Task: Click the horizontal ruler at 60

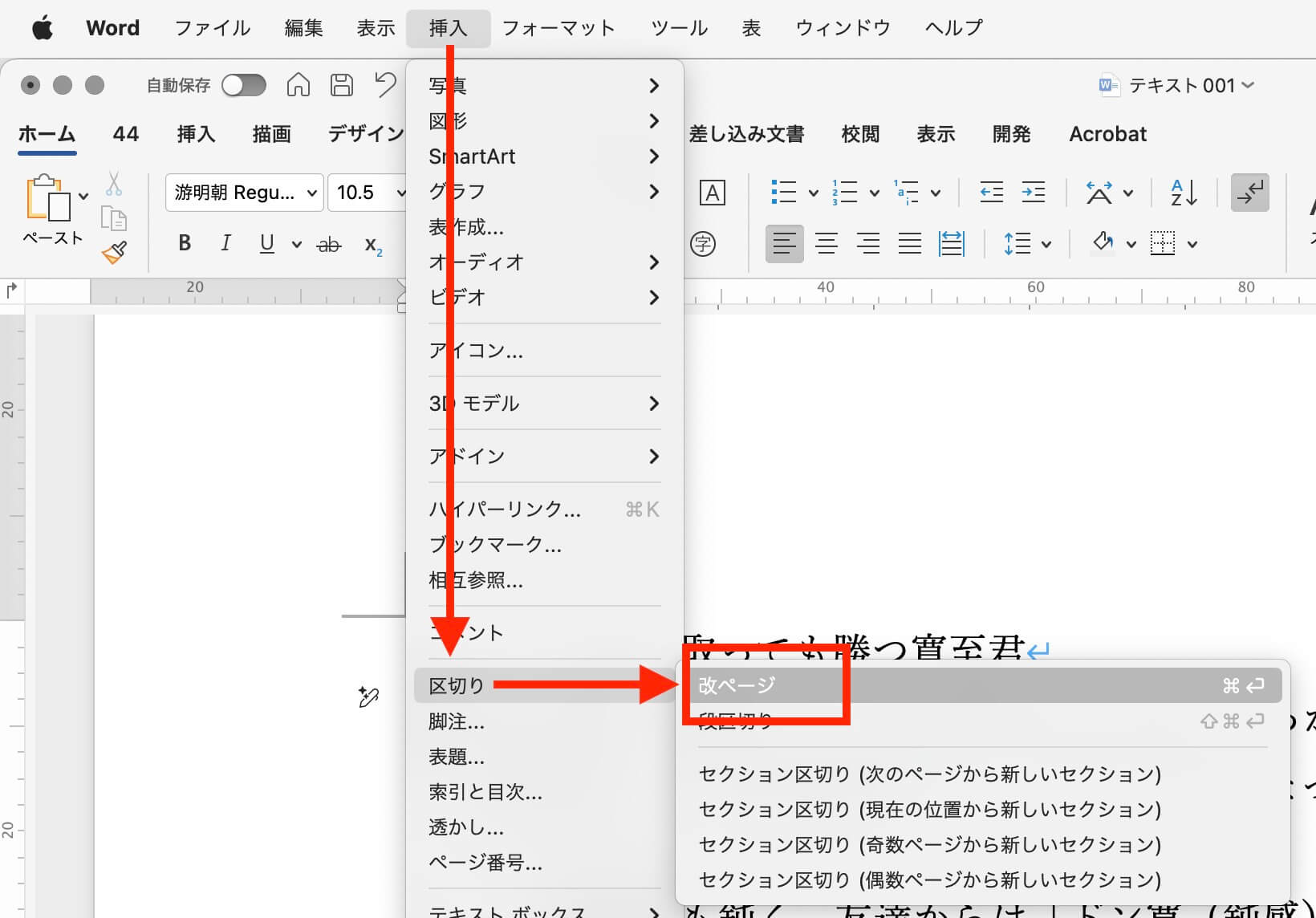Action: point(1036,287)
